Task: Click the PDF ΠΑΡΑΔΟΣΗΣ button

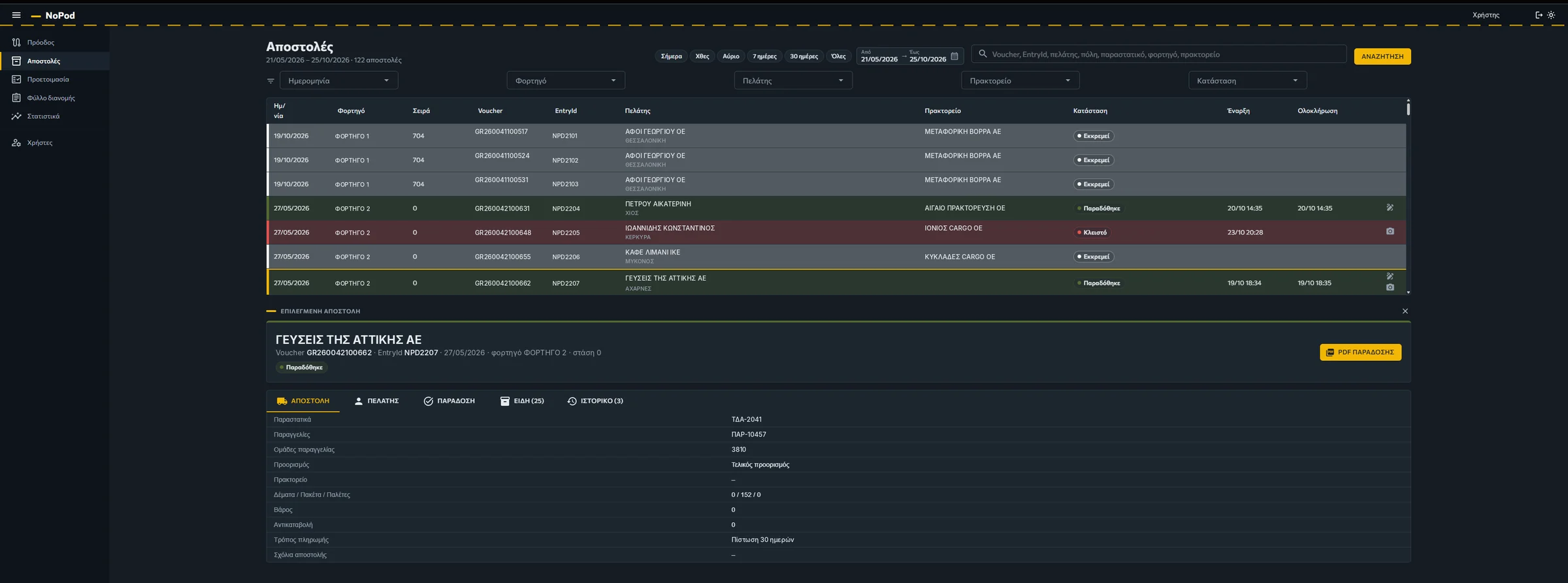Action: click(1360, 353)
